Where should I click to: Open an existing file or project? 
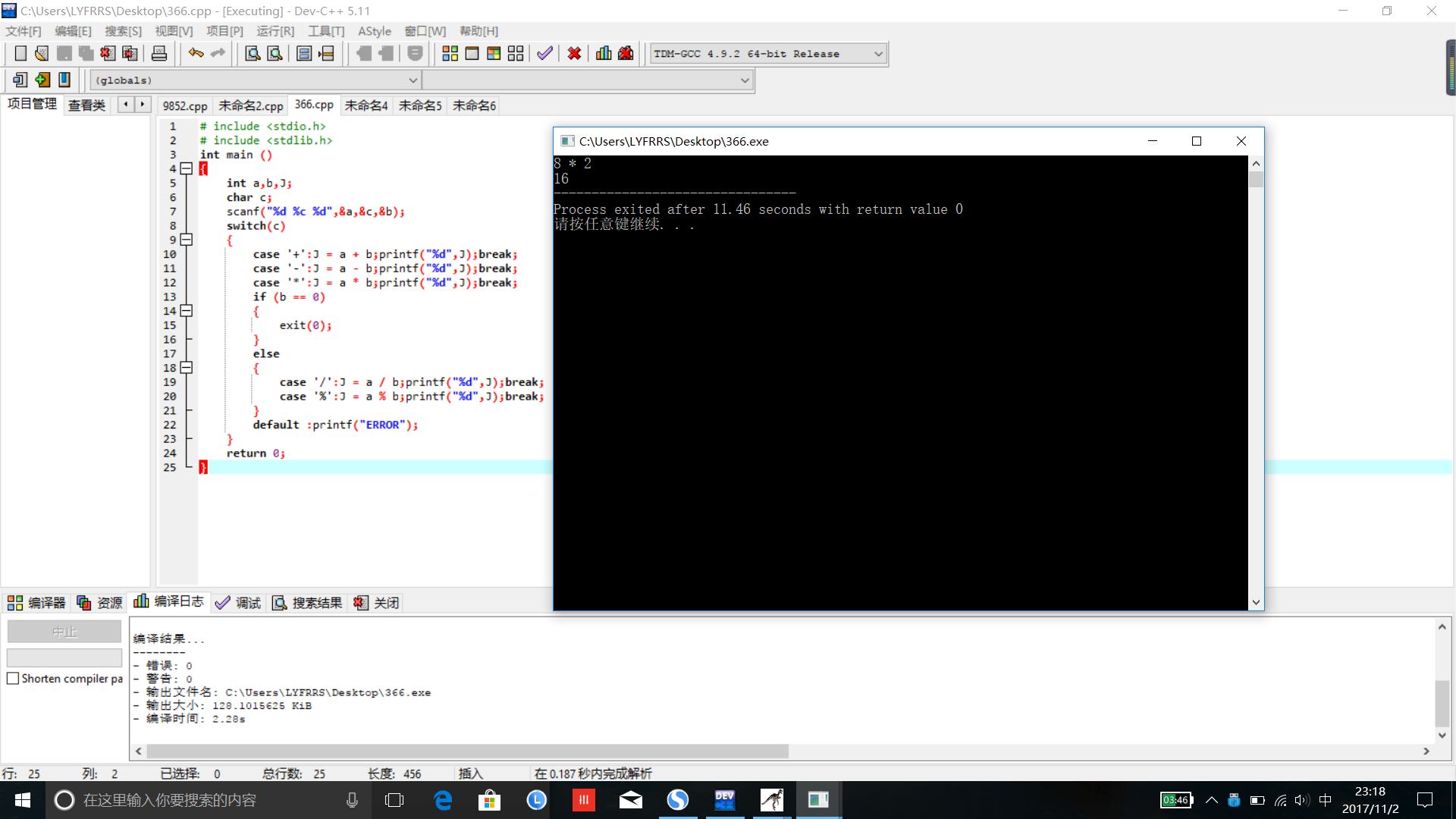[x=42, y=53]
